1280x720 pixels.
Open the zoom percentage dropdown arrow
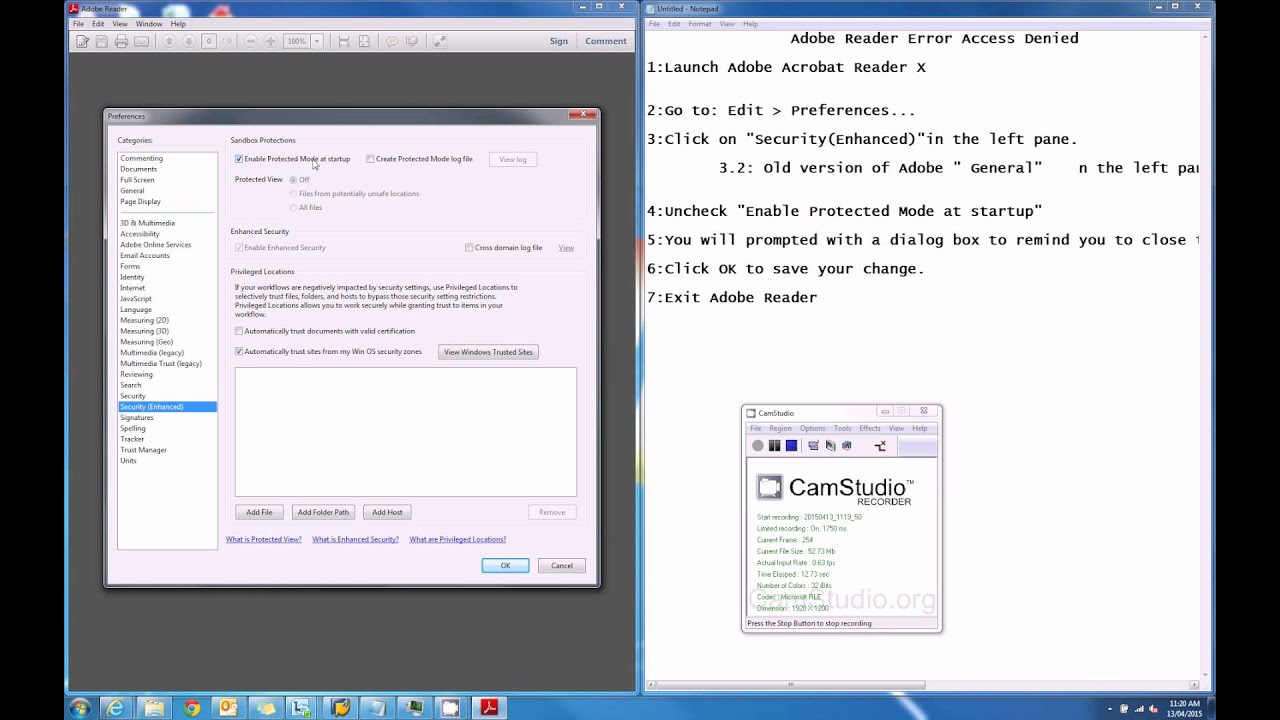tap(316, 41)
